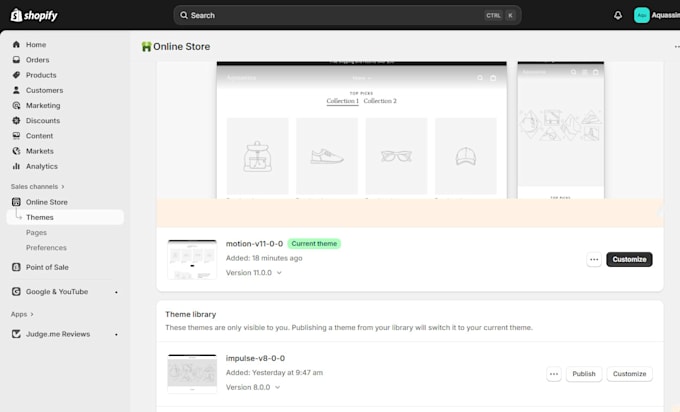680x412 pixels.
Task: Click the Shopify logo
Action: [x=34, y=15]
